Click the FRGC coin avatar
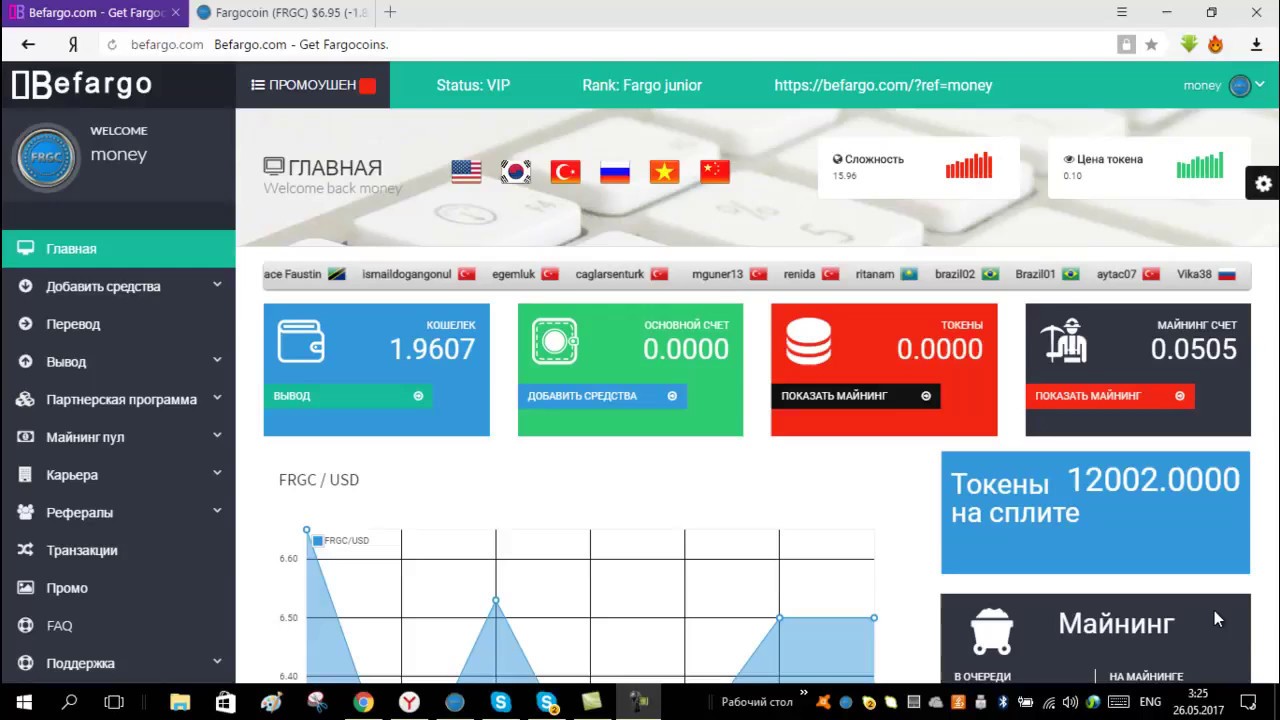The width and height of the screenshot is (1280, 720). click(x=46, y=157)
